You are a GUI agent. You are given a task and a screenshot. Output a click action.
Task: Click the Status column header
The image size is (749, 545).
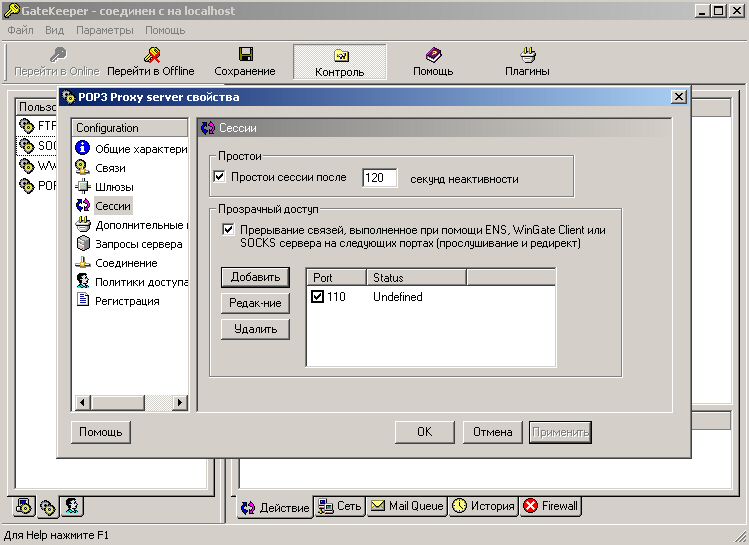pos(416,277)
